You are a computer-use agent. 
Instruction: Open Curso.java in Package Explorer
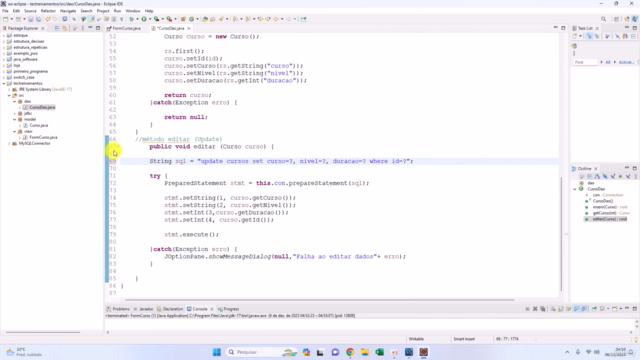pos(39,125)
